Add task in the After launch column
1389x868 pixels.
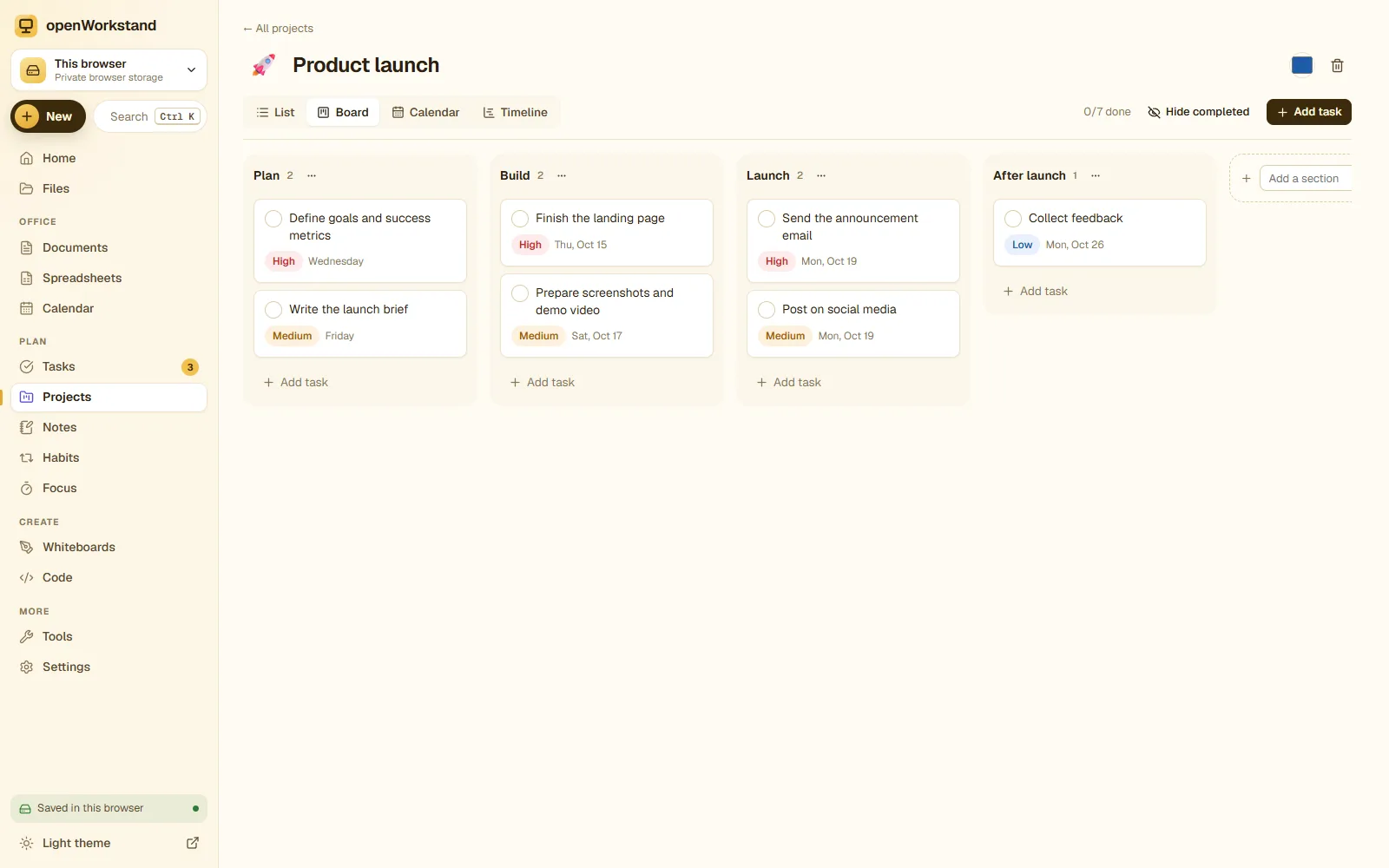pyautogui.click(x=1036, y=291)
